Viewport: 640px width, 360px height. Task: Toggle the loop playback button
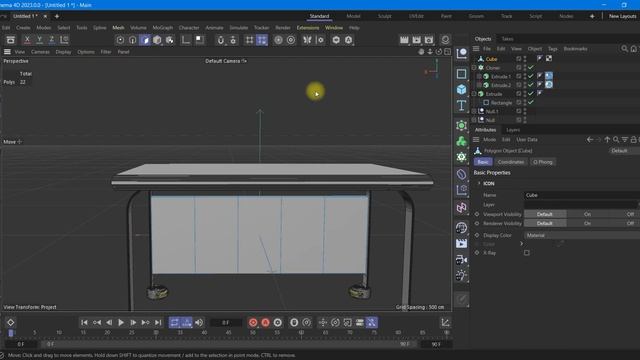pyautogui.click(x=174, y=322)
